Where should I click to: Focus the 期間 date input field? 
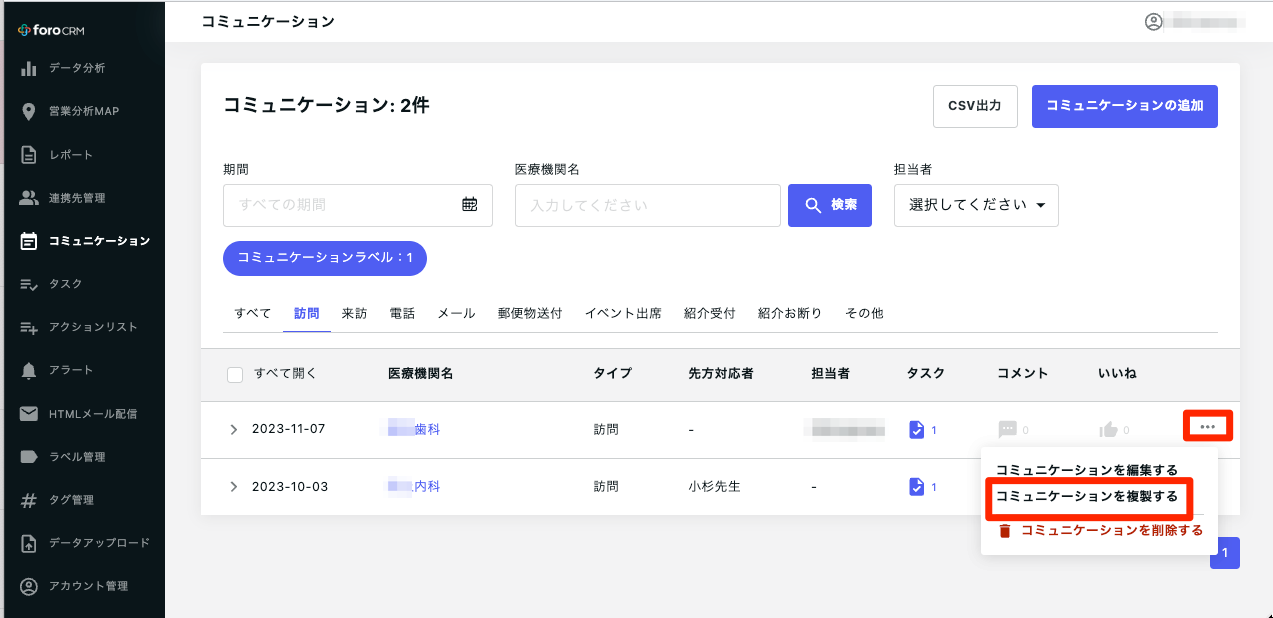tap(358, 205)
